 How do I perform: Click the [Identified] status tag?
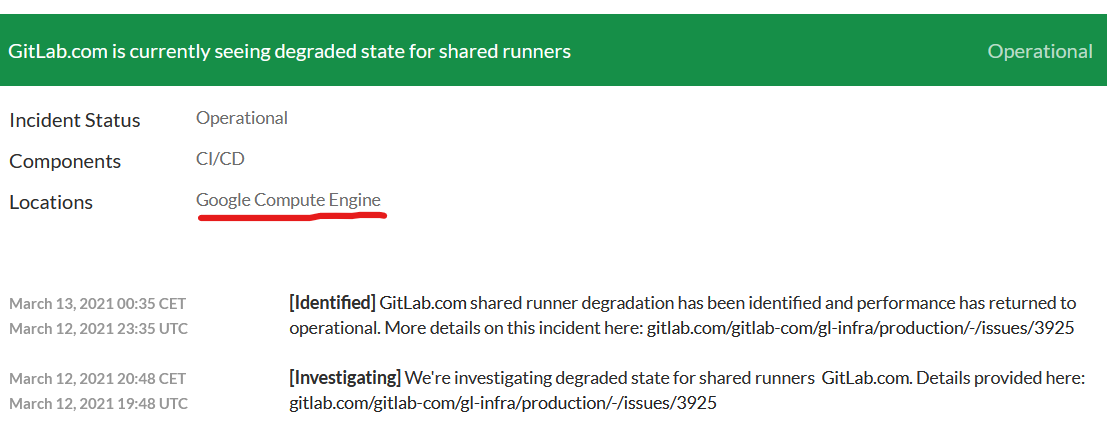332,304
